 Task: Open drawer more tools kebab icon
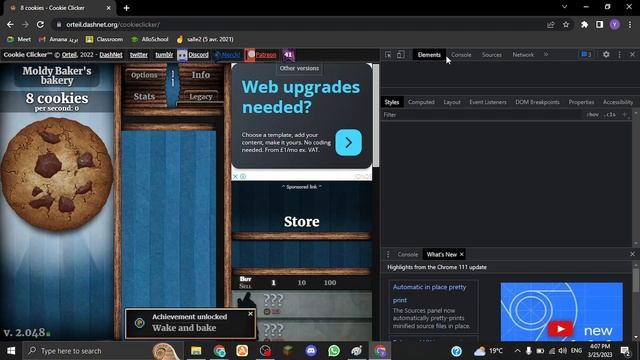388,254
